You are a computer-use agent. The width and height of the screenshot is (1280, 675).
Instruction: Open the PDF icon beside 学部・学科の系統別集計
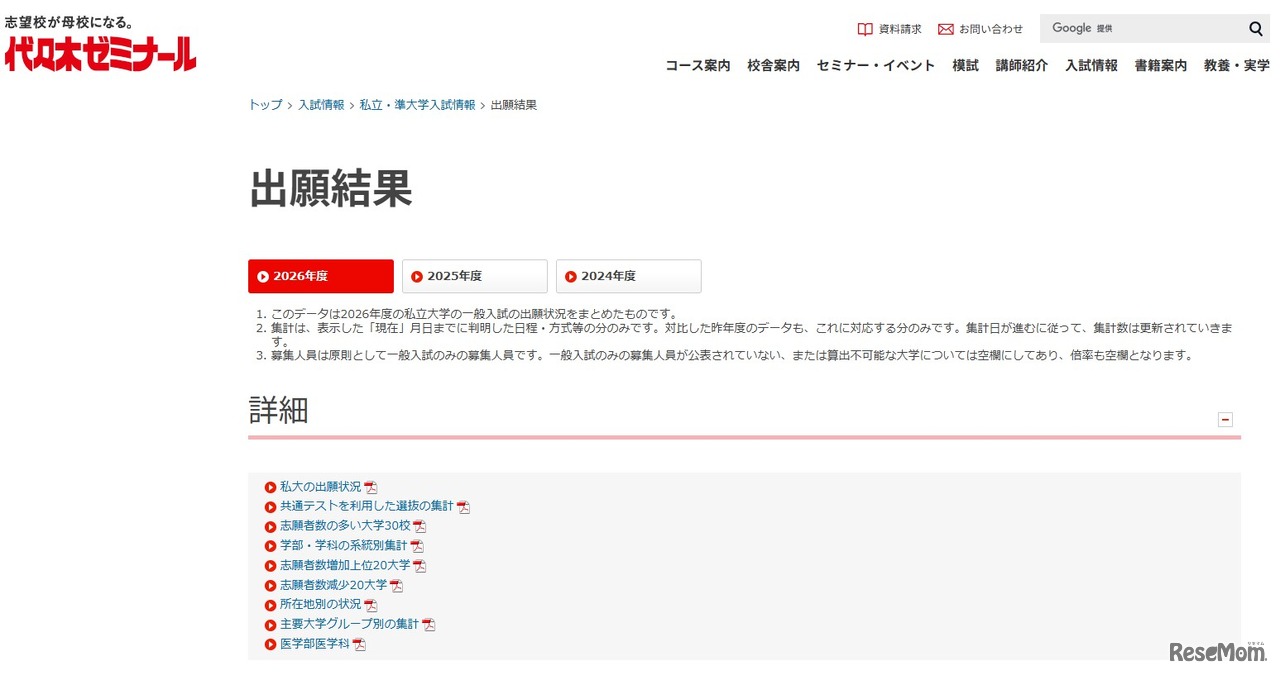pyautogui.click(x=417, y=545)
